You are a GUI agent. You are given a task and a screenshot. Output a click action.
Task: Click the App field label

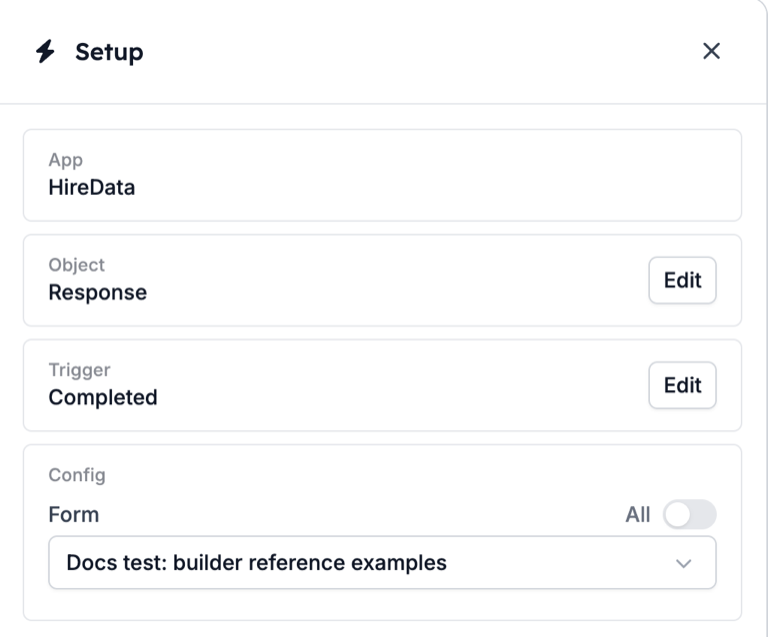click(x=66, y=160)
